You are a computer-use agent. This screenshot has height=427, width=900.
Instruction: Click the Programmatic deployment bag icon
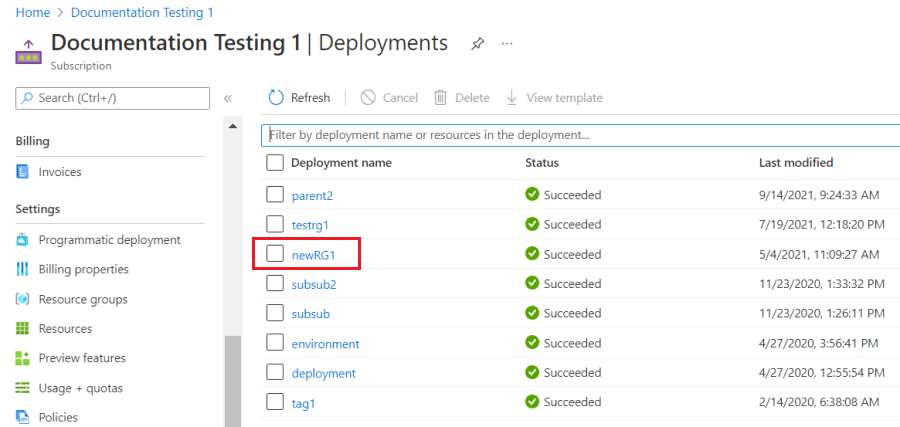[22, 239]
